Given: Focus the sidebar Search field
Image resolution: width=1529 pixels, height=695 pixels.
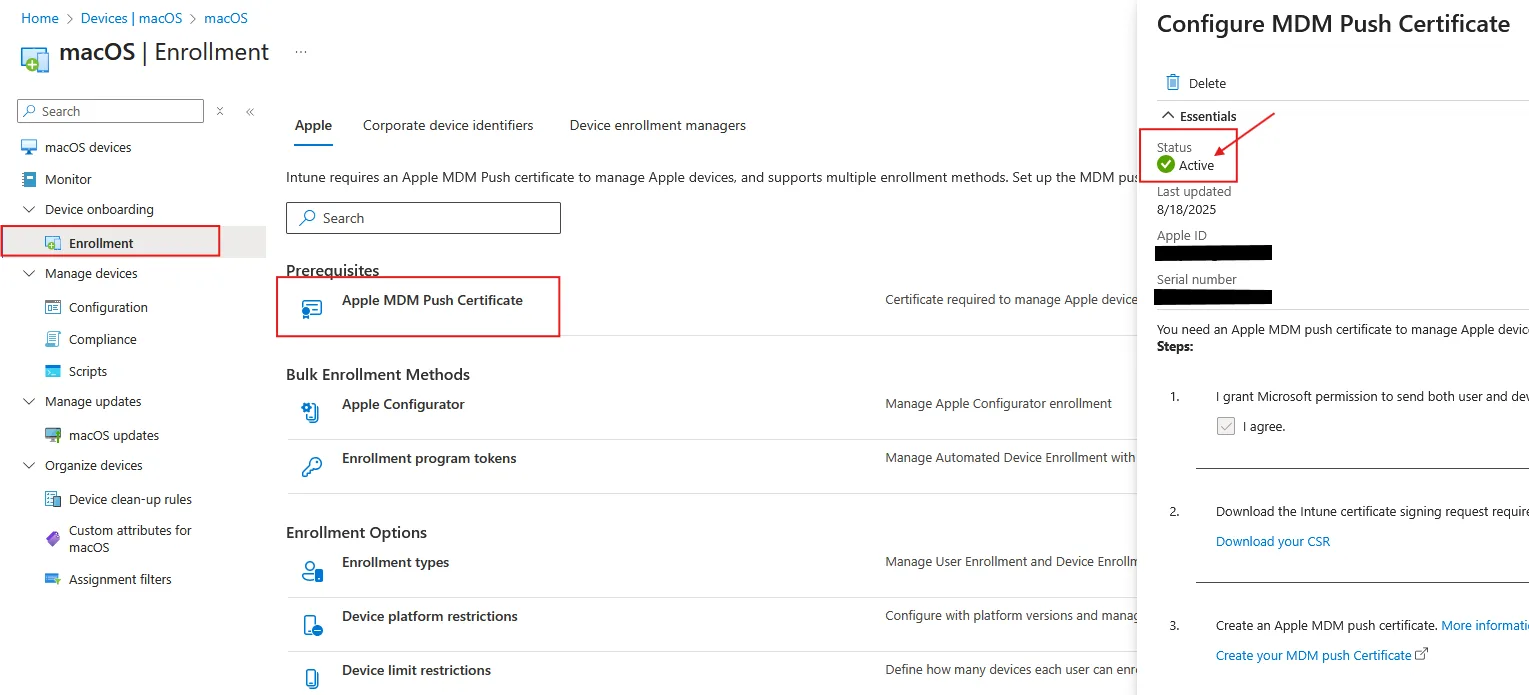Looking at the screenshot, I should pos(110,111).
